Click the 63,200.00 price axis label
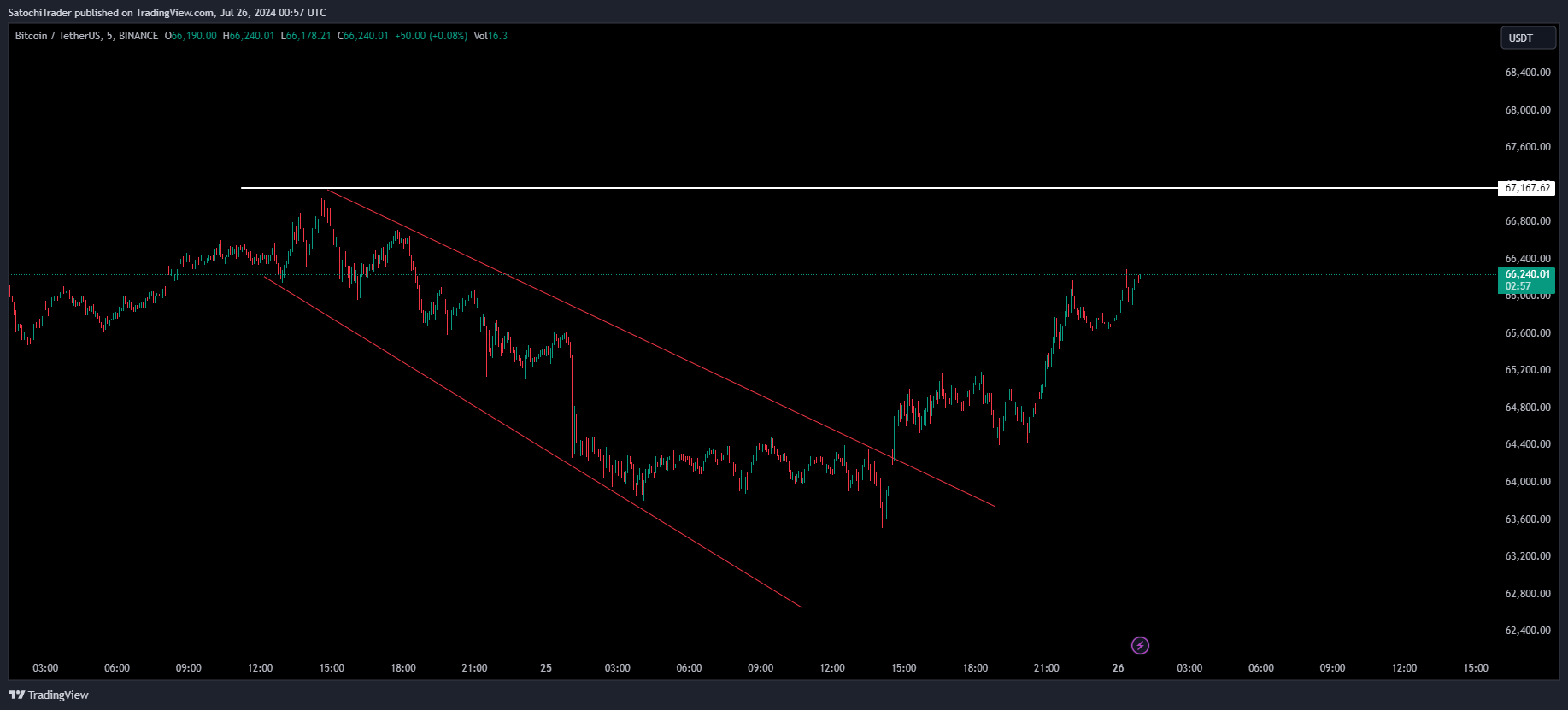Viewport: 1568px width, 710px height. 1527,556
